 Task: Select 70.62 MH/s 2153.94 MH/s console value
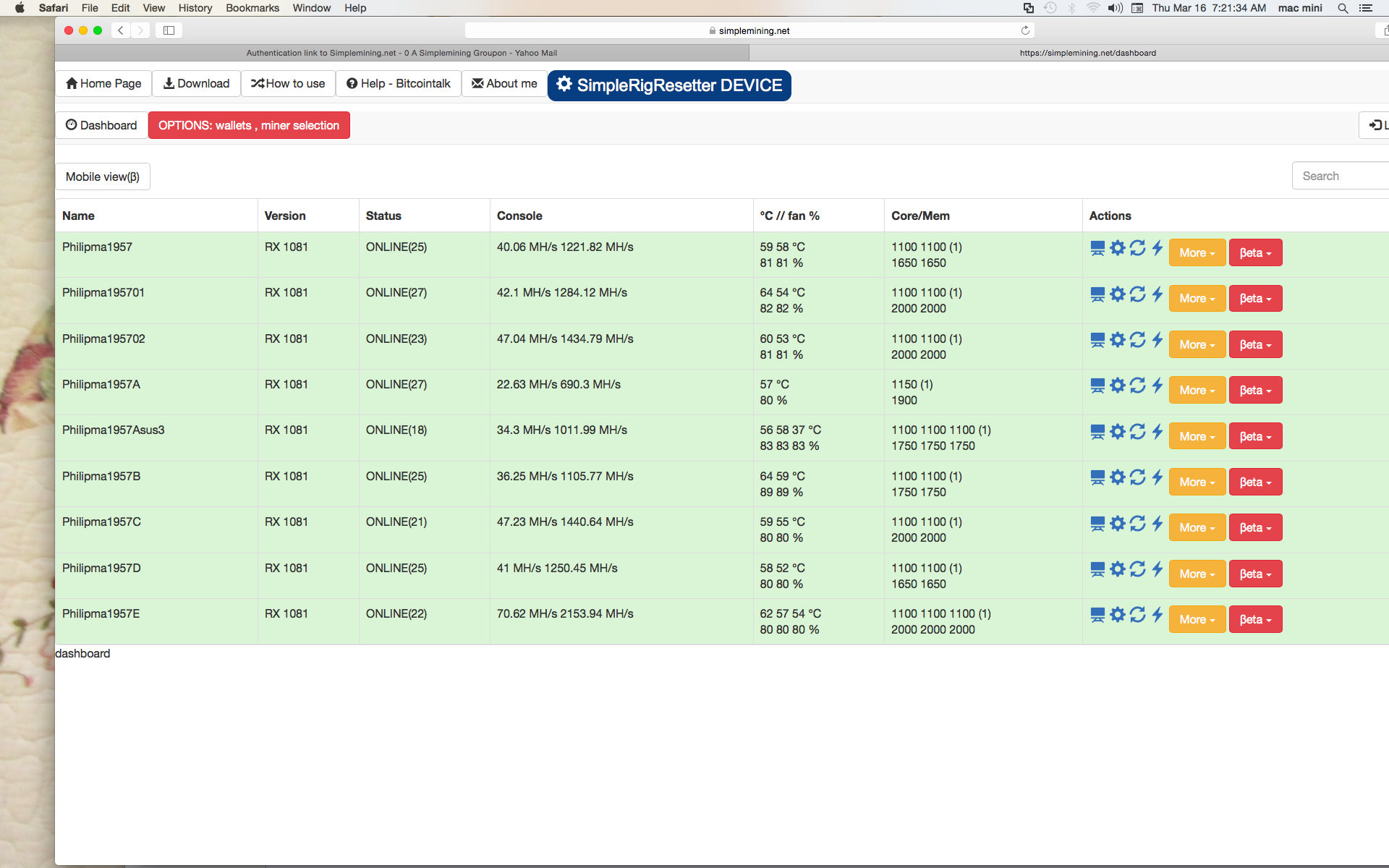pos(565,613)
